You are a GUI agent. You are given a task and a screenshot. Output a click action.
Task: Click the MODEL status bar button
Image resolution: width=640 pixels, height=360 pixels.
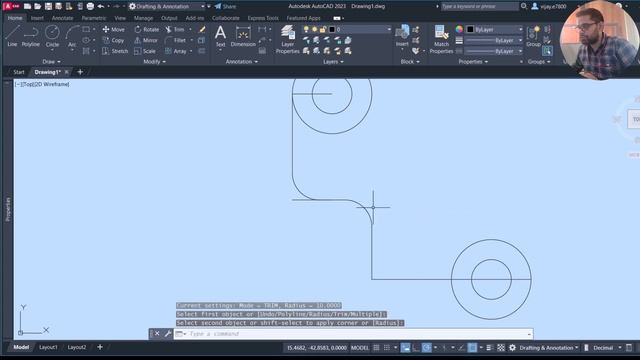click(x=360, y=348)
